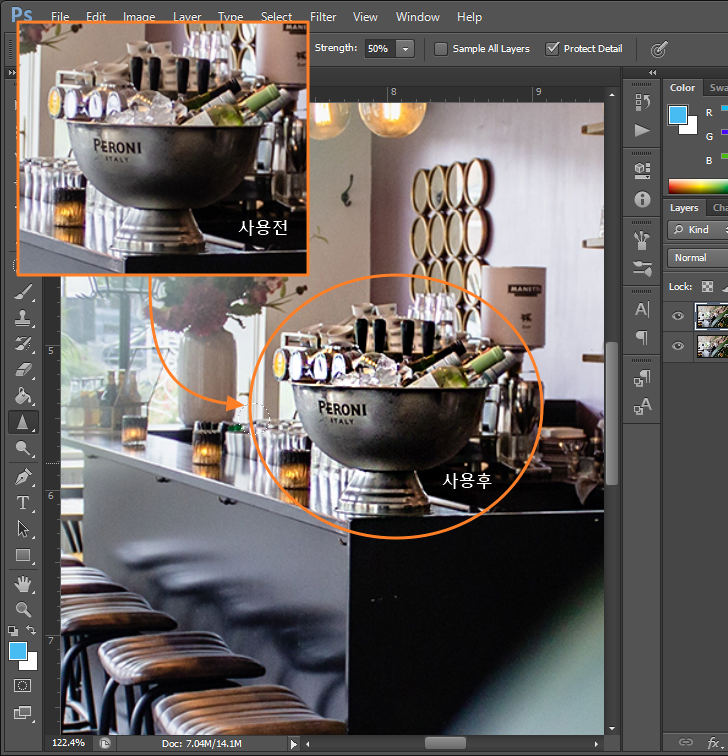Open the Filter menu
Screen dimensions: 728x756
(323, 17)
